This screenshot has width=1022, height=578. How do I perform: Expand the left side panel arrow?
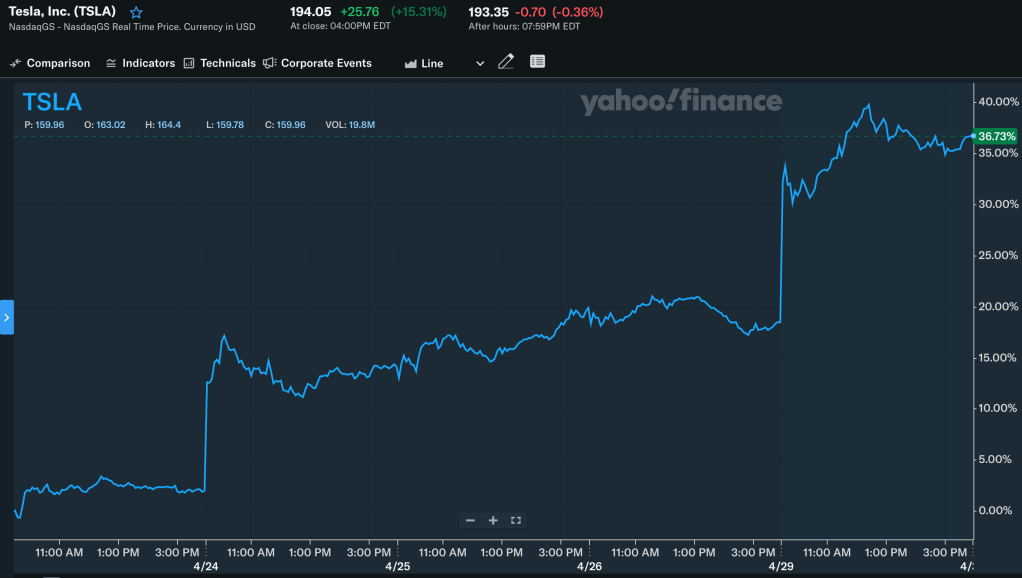[x=7, y=317]
